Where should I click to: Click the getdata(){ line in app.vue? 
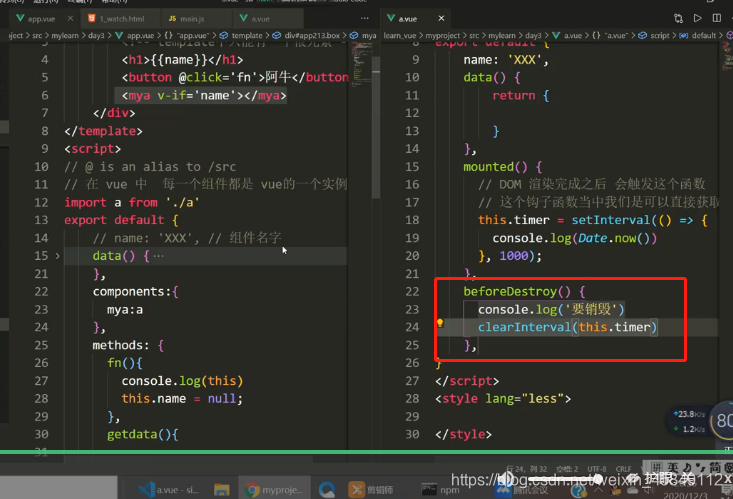pos(143,434)
